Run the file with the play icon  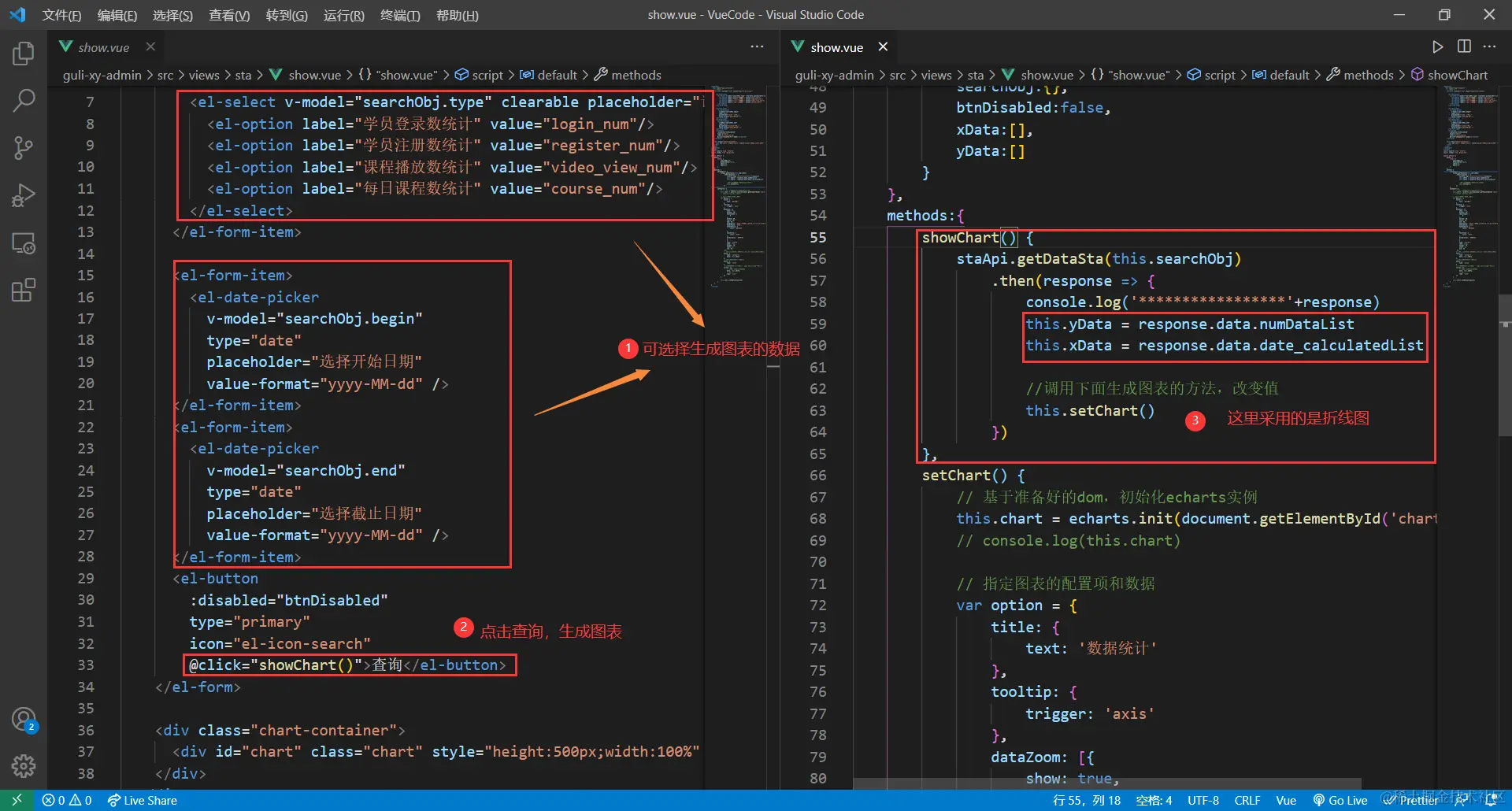pos(1438,46)
